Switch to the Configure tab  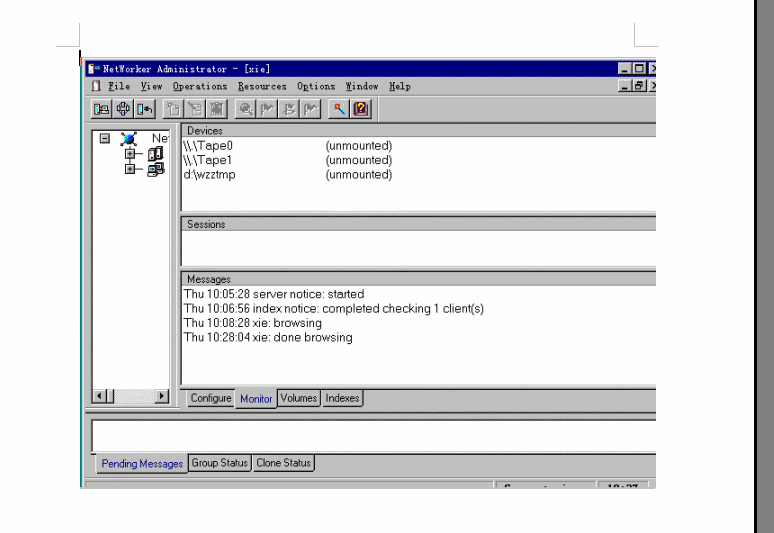coord(210,398)
